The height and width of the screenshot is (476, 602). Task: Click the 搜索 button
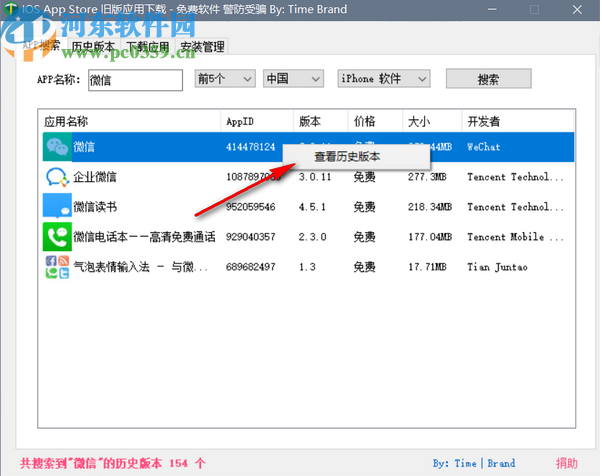tap(488, 79)
